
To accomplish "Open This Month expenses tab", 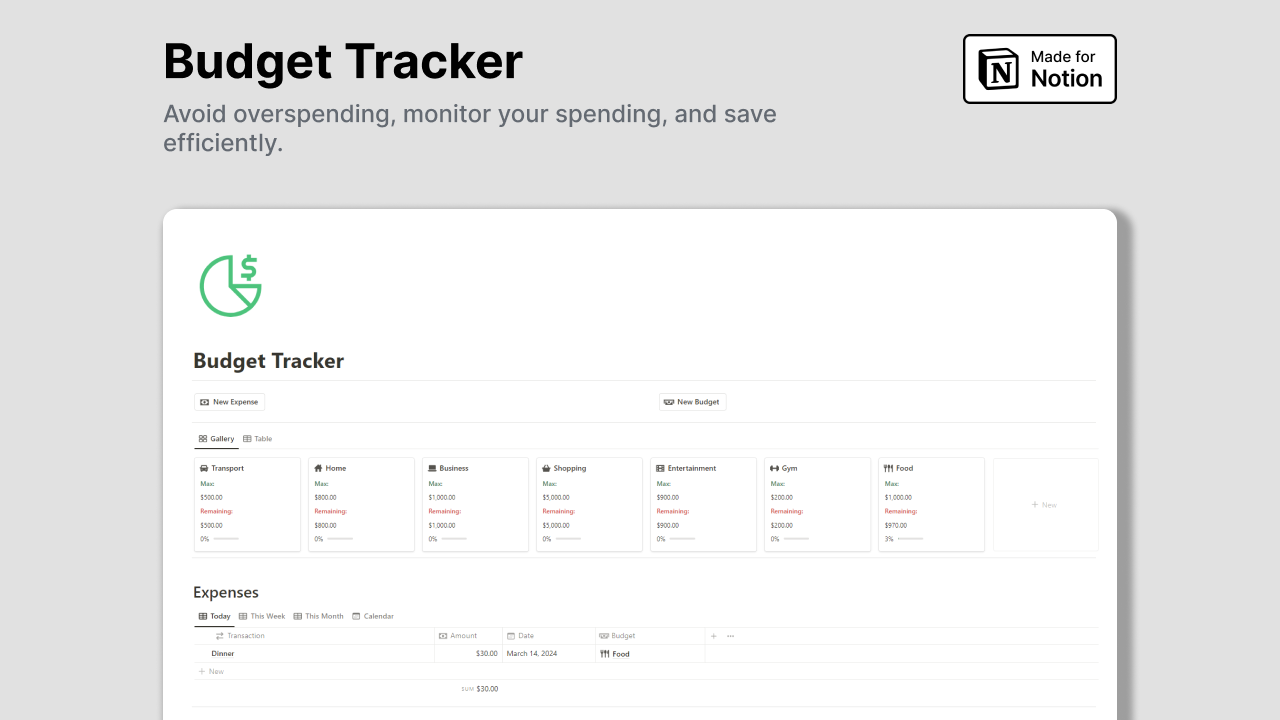I will pyautogui.click(x=318, y=616).
